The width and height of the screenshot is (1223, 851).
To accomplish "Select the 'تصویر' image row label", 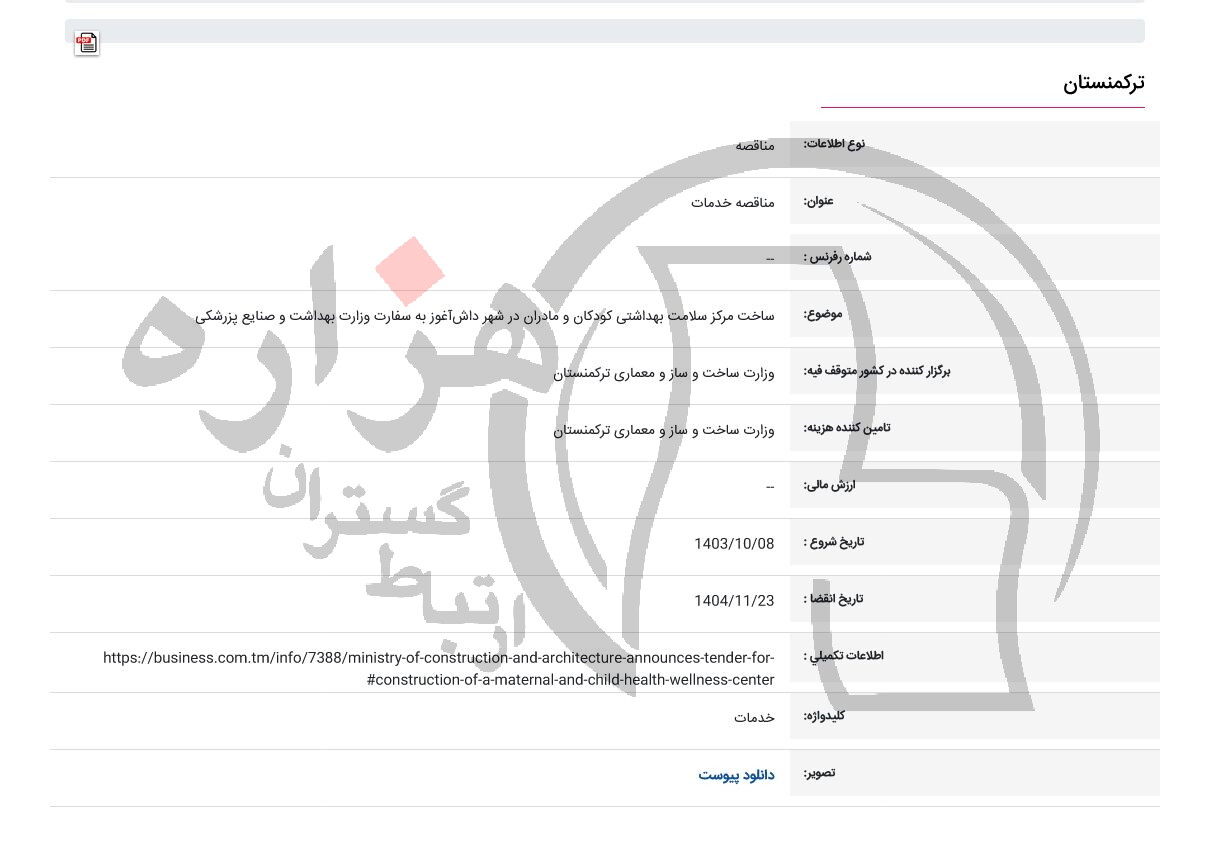I will click(819, 773).
